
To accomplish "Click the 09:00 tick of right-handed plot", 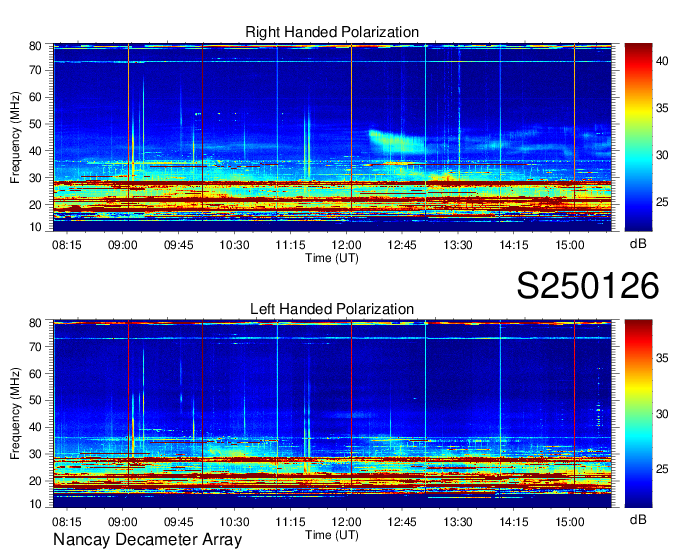I will [123, 245].
